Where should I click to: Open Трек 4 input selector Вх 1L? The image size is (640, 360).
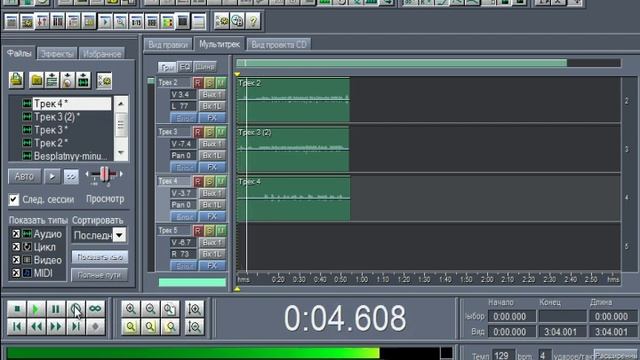(x=212, y=205)
